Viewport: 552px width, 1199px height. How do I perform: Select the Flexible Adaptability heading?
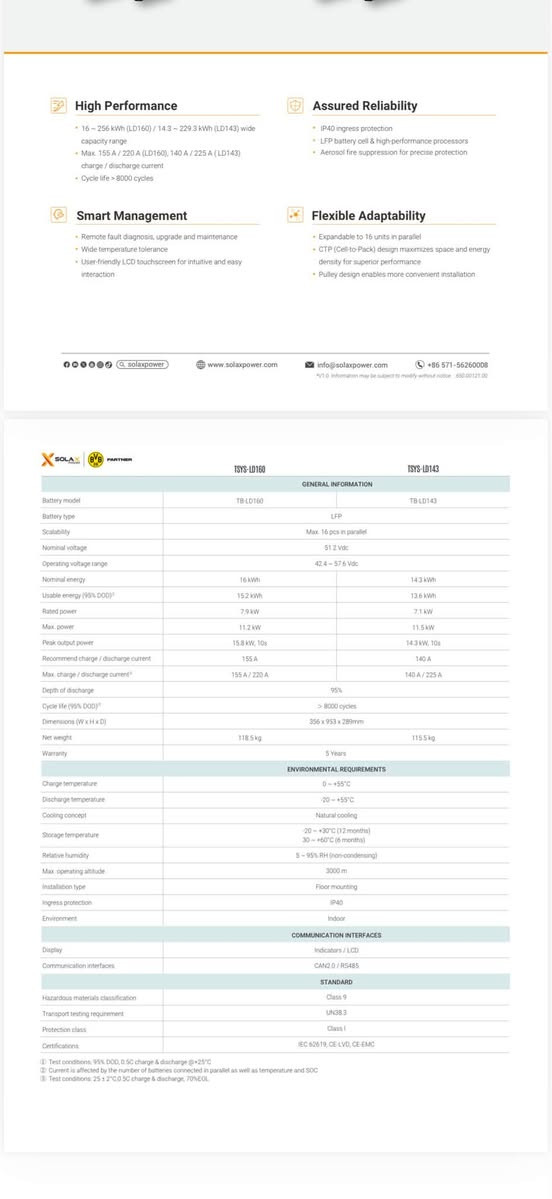click(369, 216)
